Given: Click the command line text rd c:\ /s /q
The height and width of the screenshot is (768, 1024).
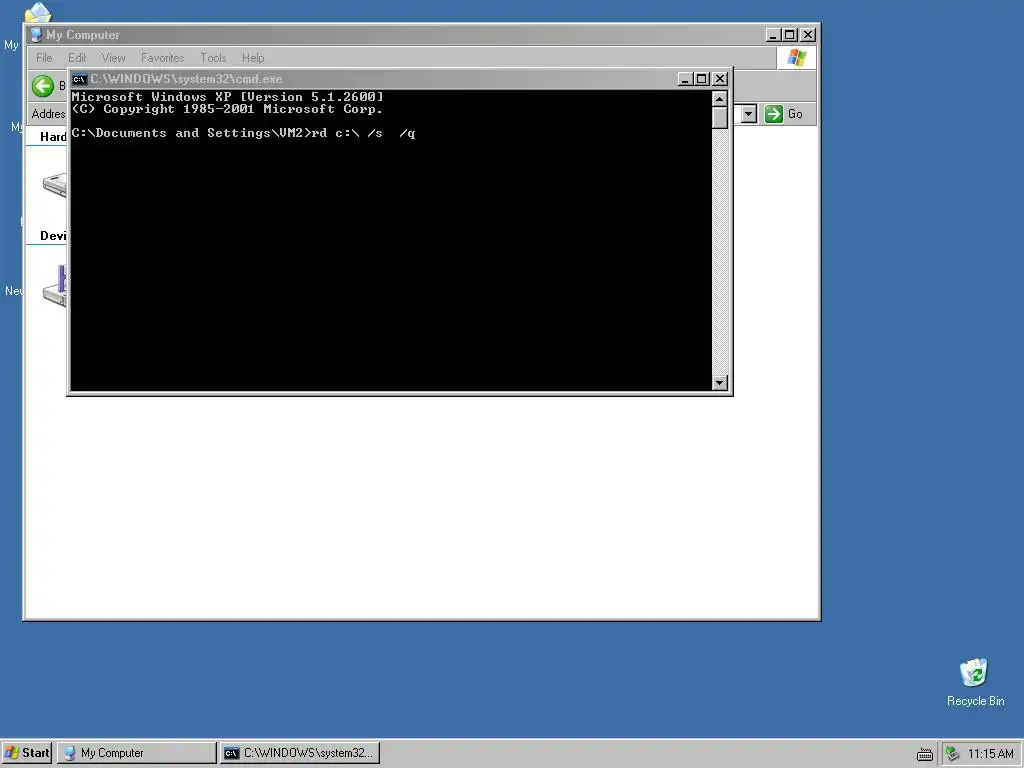Looking at the screenshot, I should (364, 133).
